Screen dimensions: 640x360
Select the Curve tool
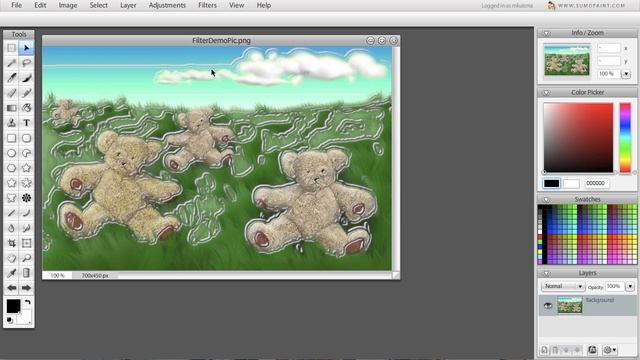click(27, 213)
